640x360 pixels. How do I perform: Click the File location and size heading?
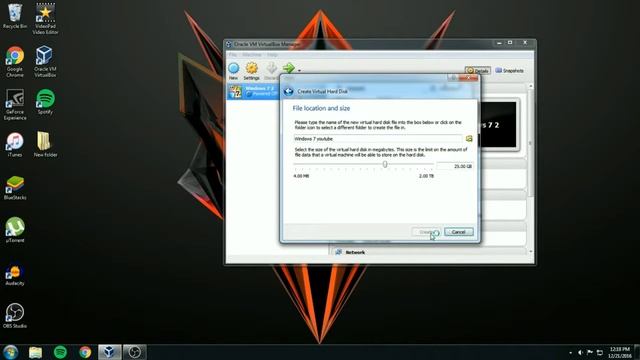click(x=321, y=108)
